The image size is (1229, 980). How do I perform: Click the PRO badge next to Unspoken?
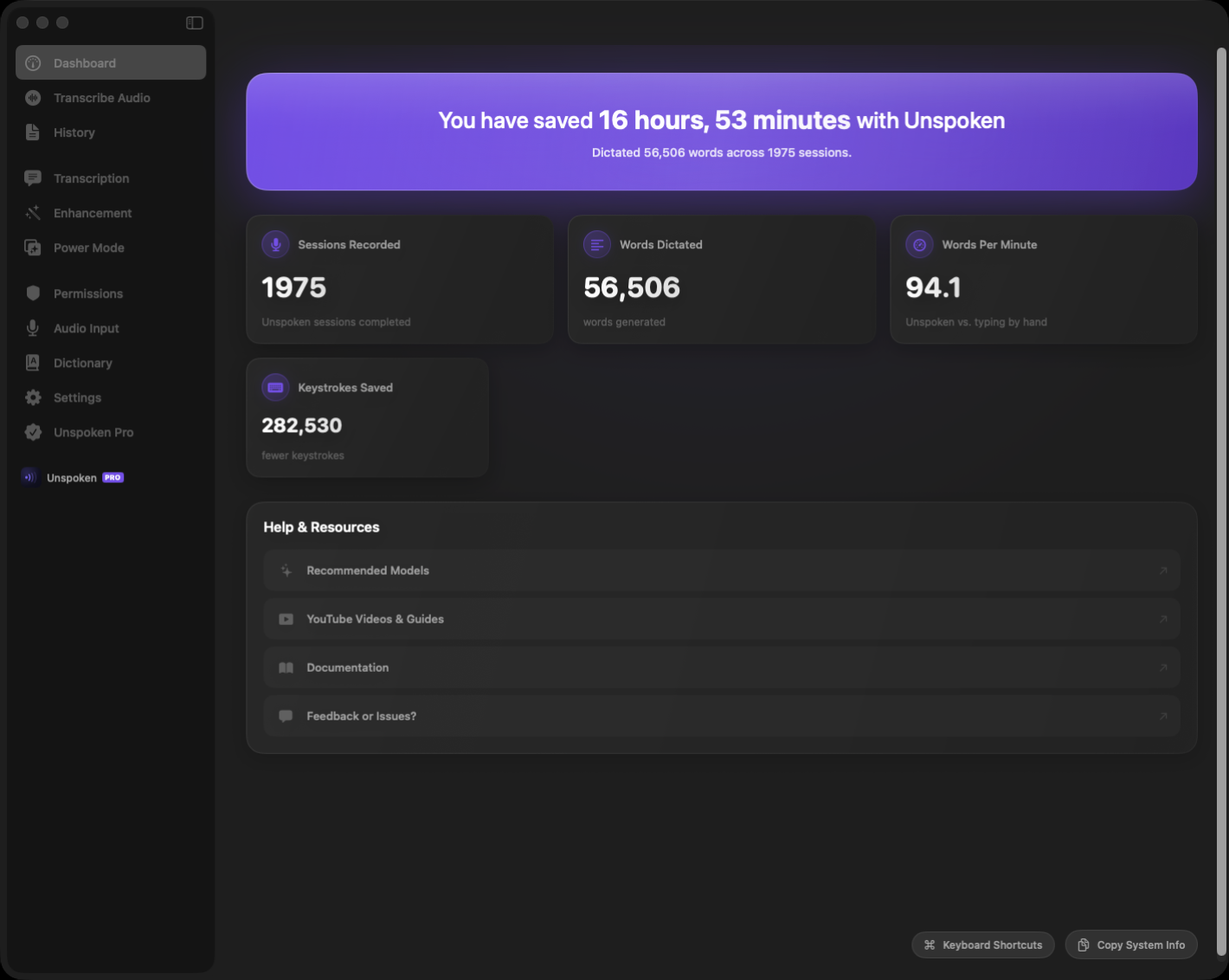[113, 477]
